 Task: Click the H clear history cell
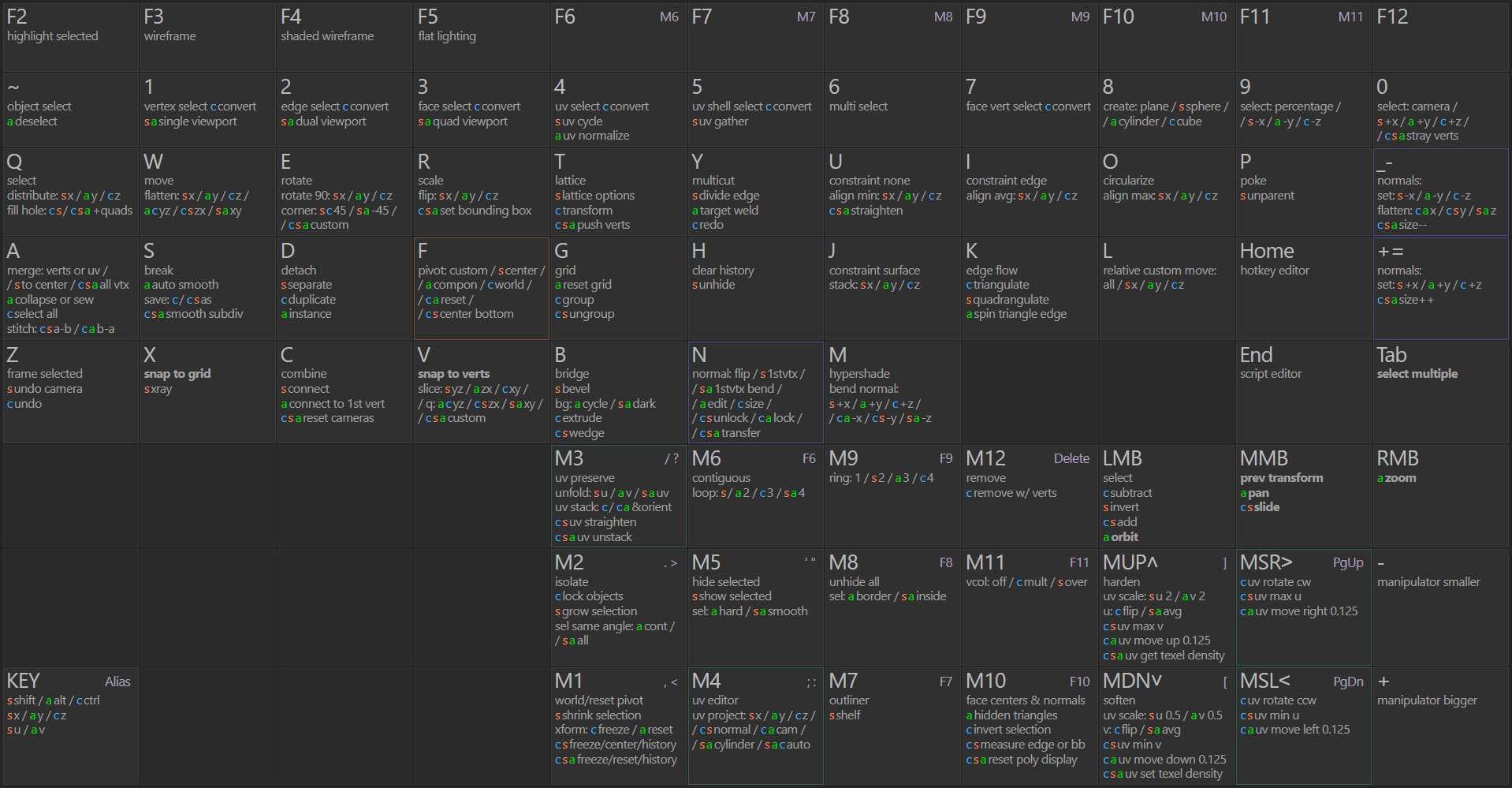pos(755,288)
